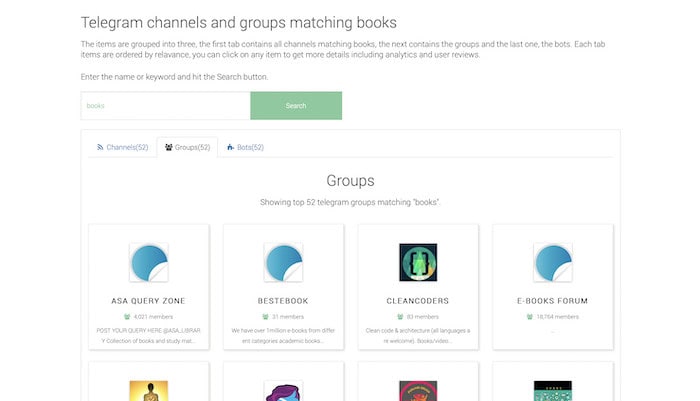Click the 'Groups' section heading
Image resolution: width=700 pixels, height=401 pixels.
click(350, 181)
